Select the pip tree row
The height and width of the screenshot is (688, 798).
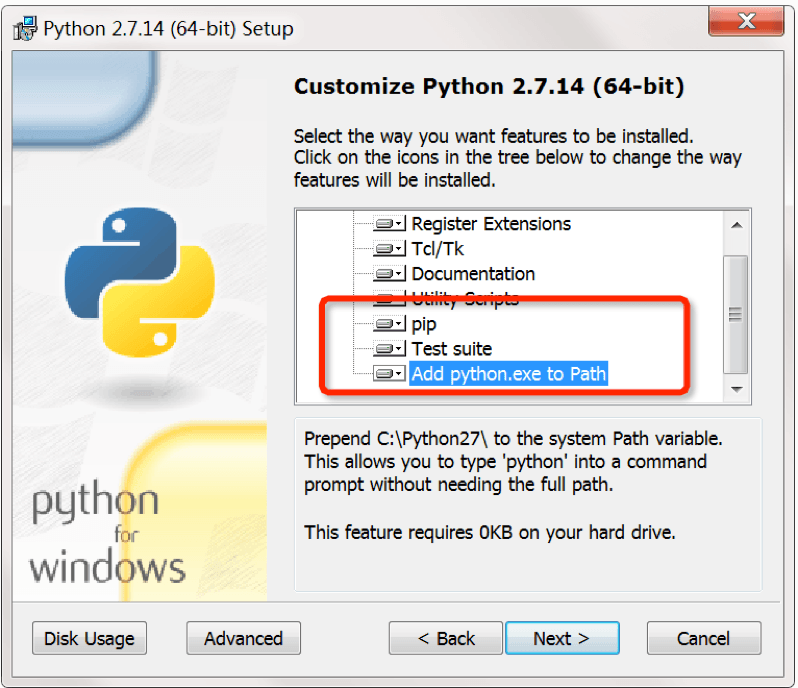click(x=423, y=324)
